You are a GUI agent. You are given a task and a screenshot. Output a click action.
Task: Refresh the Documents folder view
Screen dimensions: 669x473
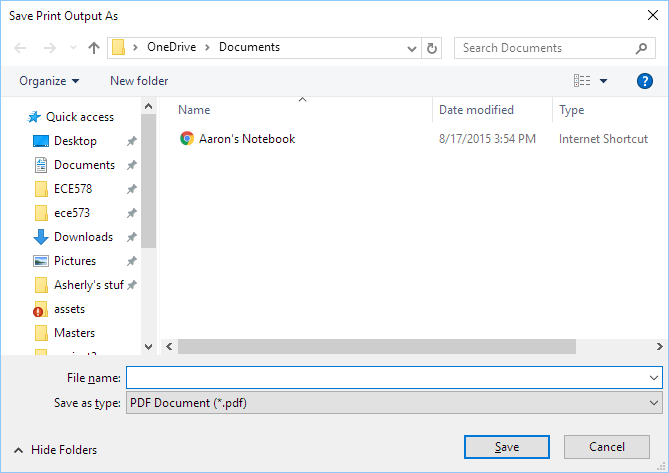[x=432, y=48]
